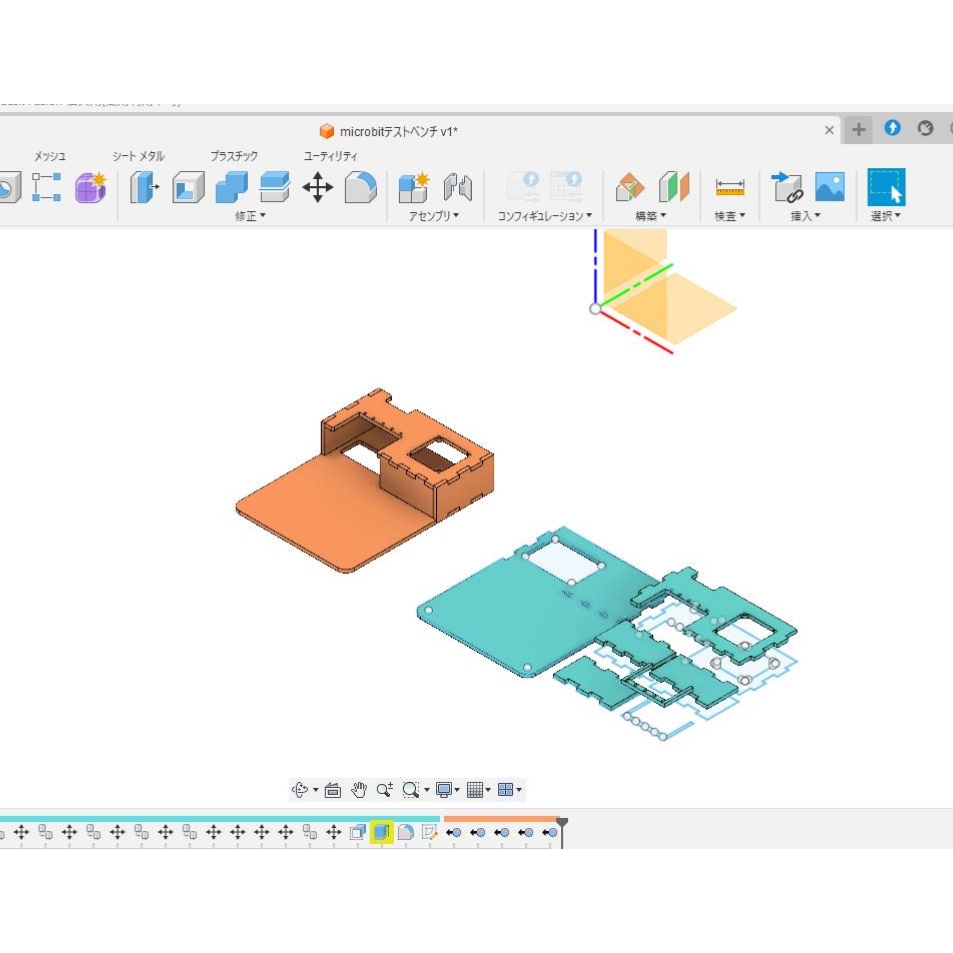Click the New Component icon
Screen dimensions: 953x953
[x=413, y=187]
